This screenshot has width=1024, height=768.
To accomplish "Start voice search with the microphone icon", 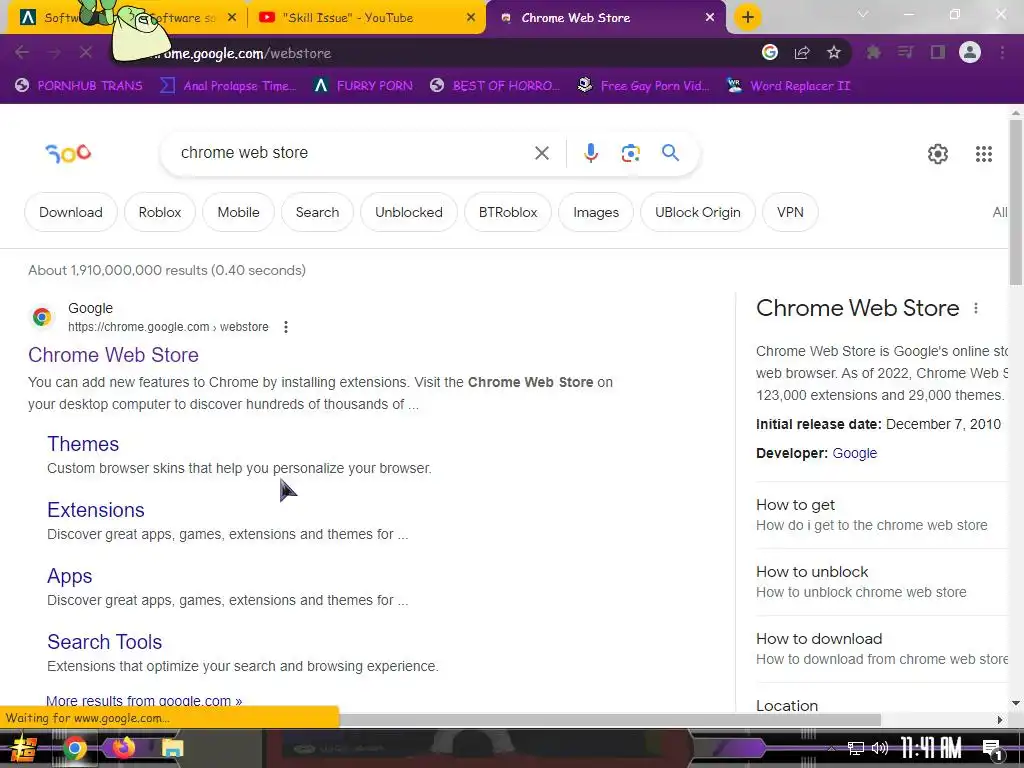I will coord(590,153).
